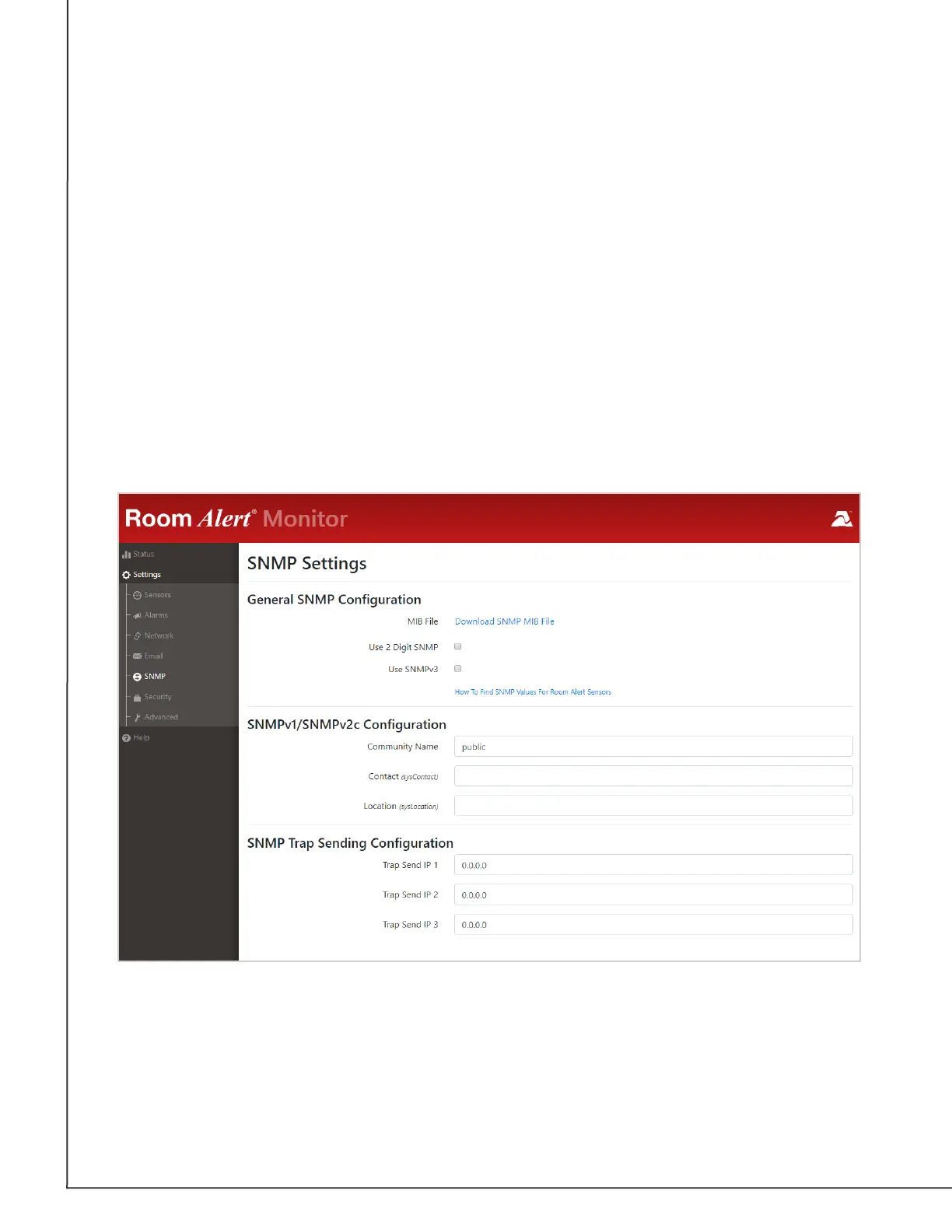952x1232 pixels.
Task: Focus the Trap Send IP 3 field
Action: (x=653, y=925)
